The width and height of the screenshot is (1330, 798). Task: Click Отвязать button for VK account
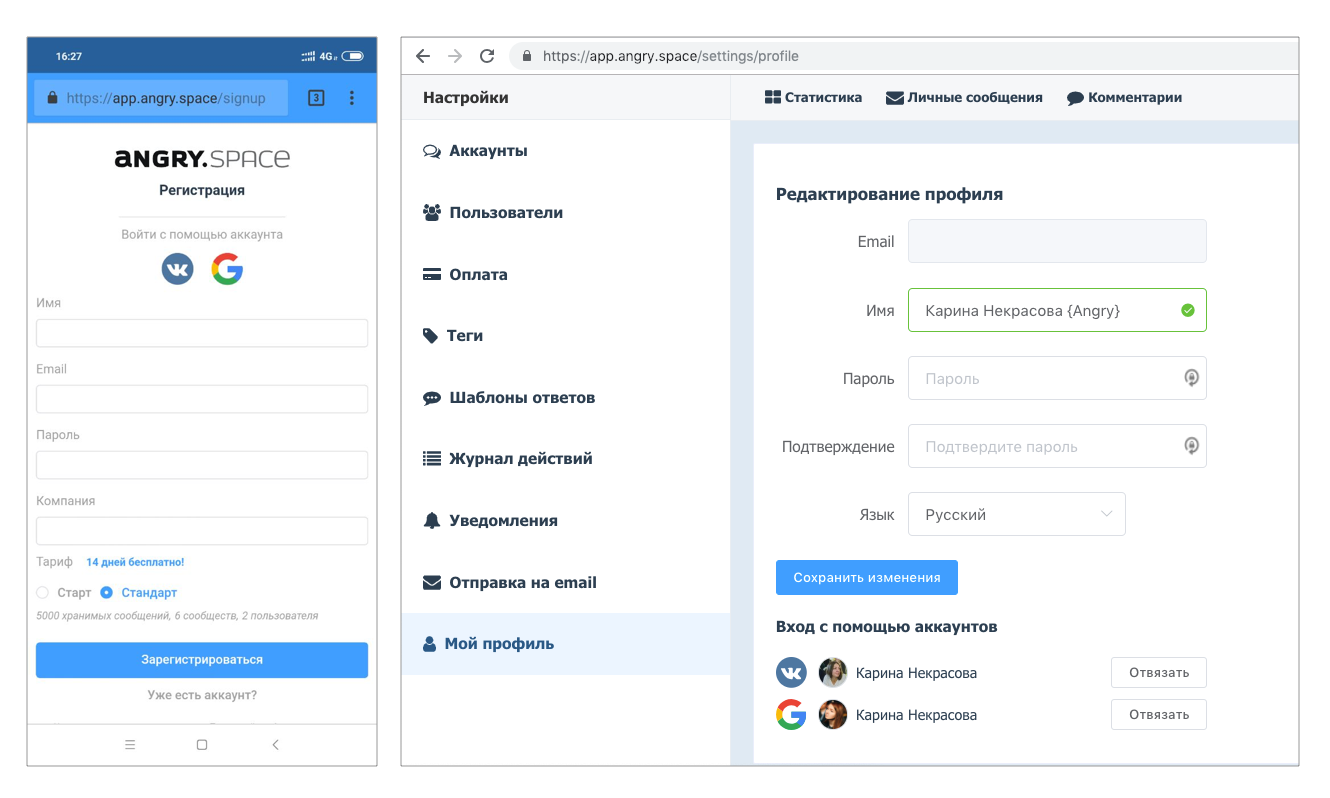click(x=1159, y=672)
